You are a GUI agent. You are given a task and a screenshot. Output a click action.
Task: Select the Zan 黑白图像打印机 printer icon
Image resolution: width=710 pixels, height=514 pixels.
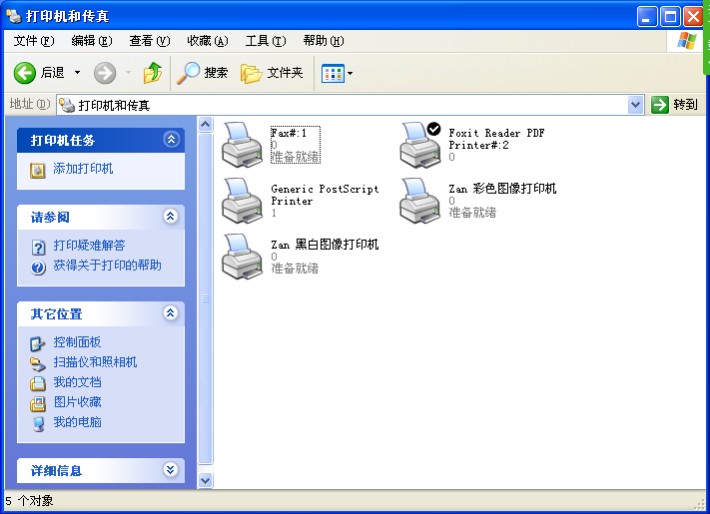coord(242,256)
